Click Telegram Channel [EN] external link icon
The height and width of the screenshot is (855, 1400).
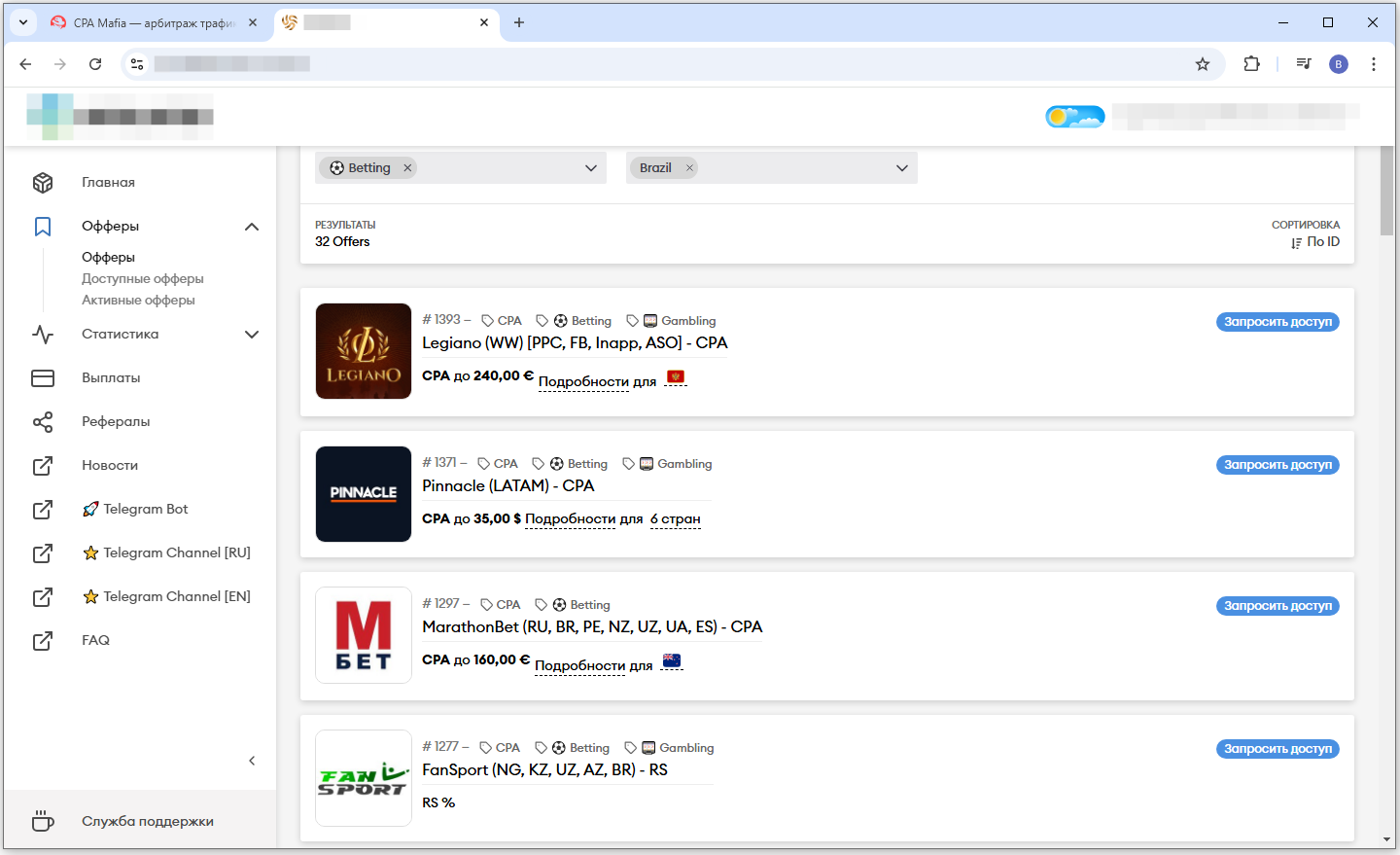tap(43, 597)
